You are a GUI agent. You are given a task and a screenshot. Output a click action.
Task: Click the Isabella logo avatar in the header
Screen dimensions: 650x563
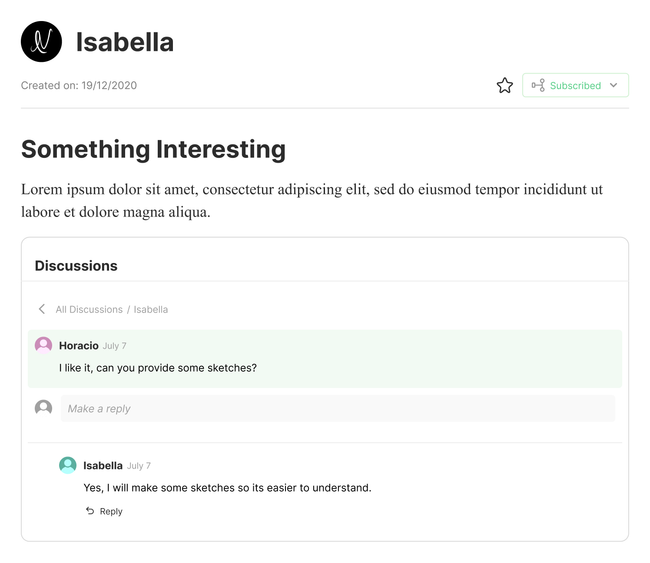(41, 41)
